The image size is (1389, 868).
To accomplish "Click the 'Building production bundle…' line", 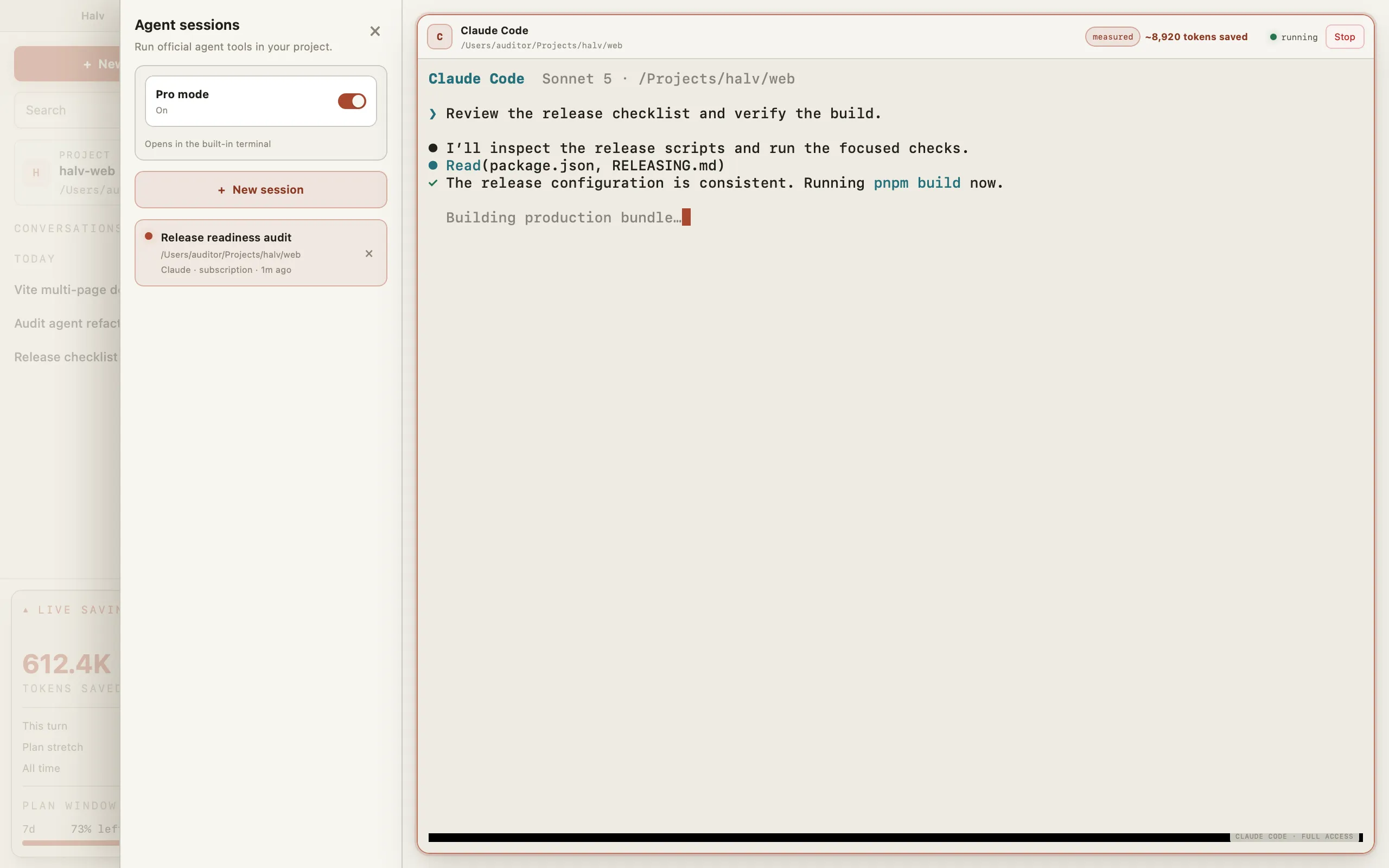I will (564, 218).
